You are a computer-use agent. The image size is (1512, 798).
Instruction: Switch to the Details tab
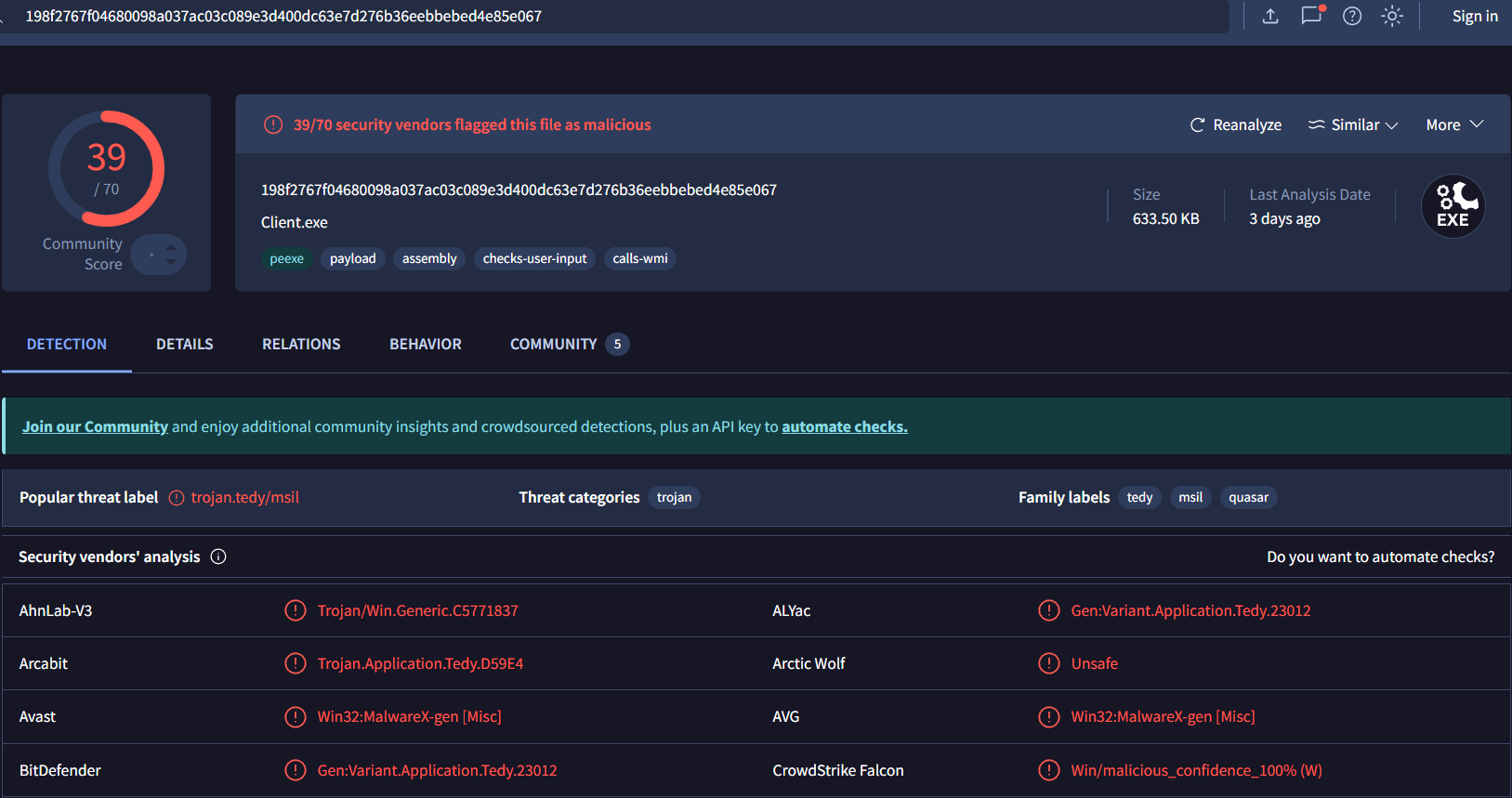click(x=184, y=344)
